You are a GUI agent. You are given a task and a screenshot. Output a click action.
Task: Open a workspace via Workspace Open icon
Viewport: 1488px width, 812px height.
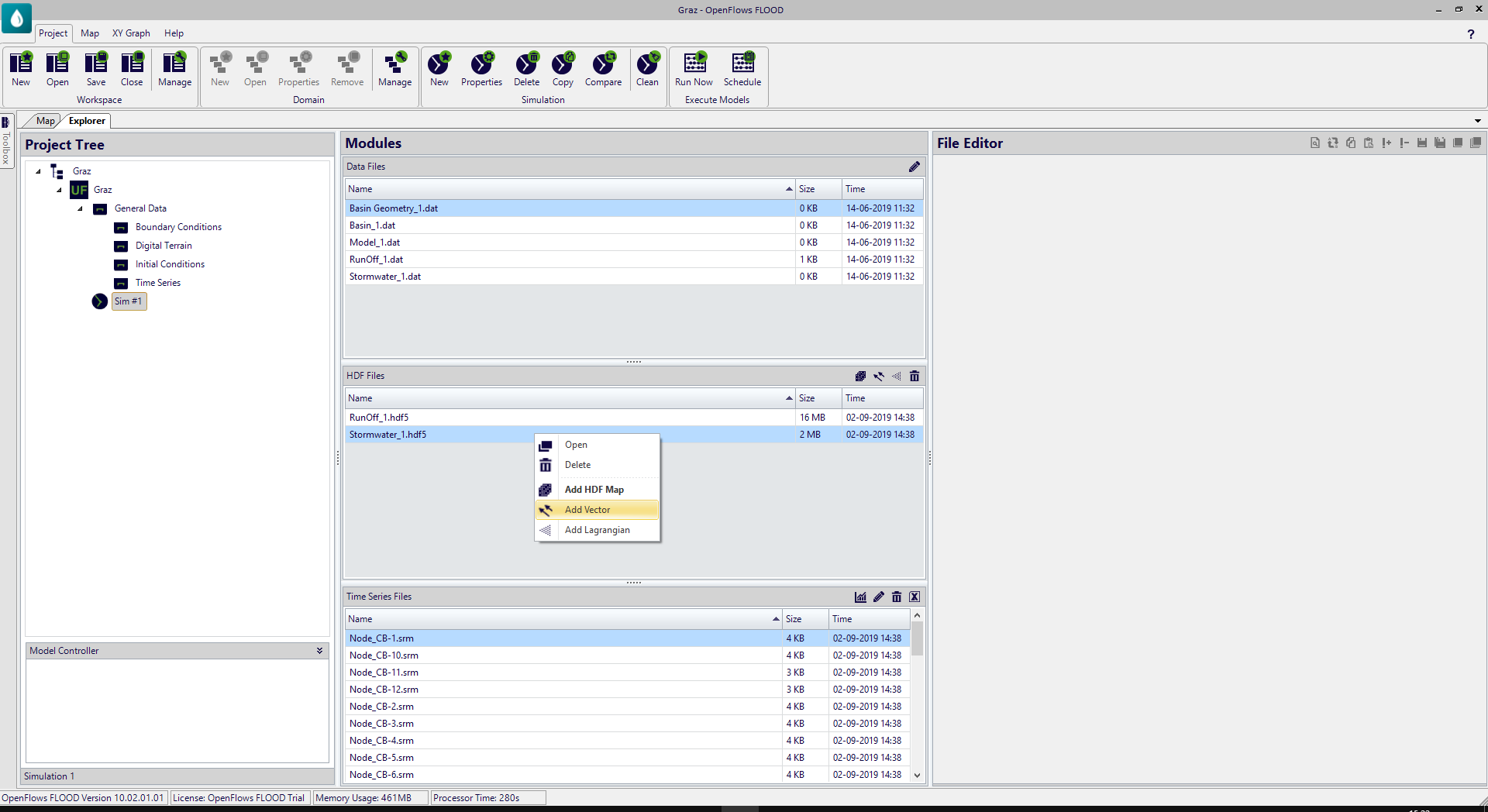(57, 70)
